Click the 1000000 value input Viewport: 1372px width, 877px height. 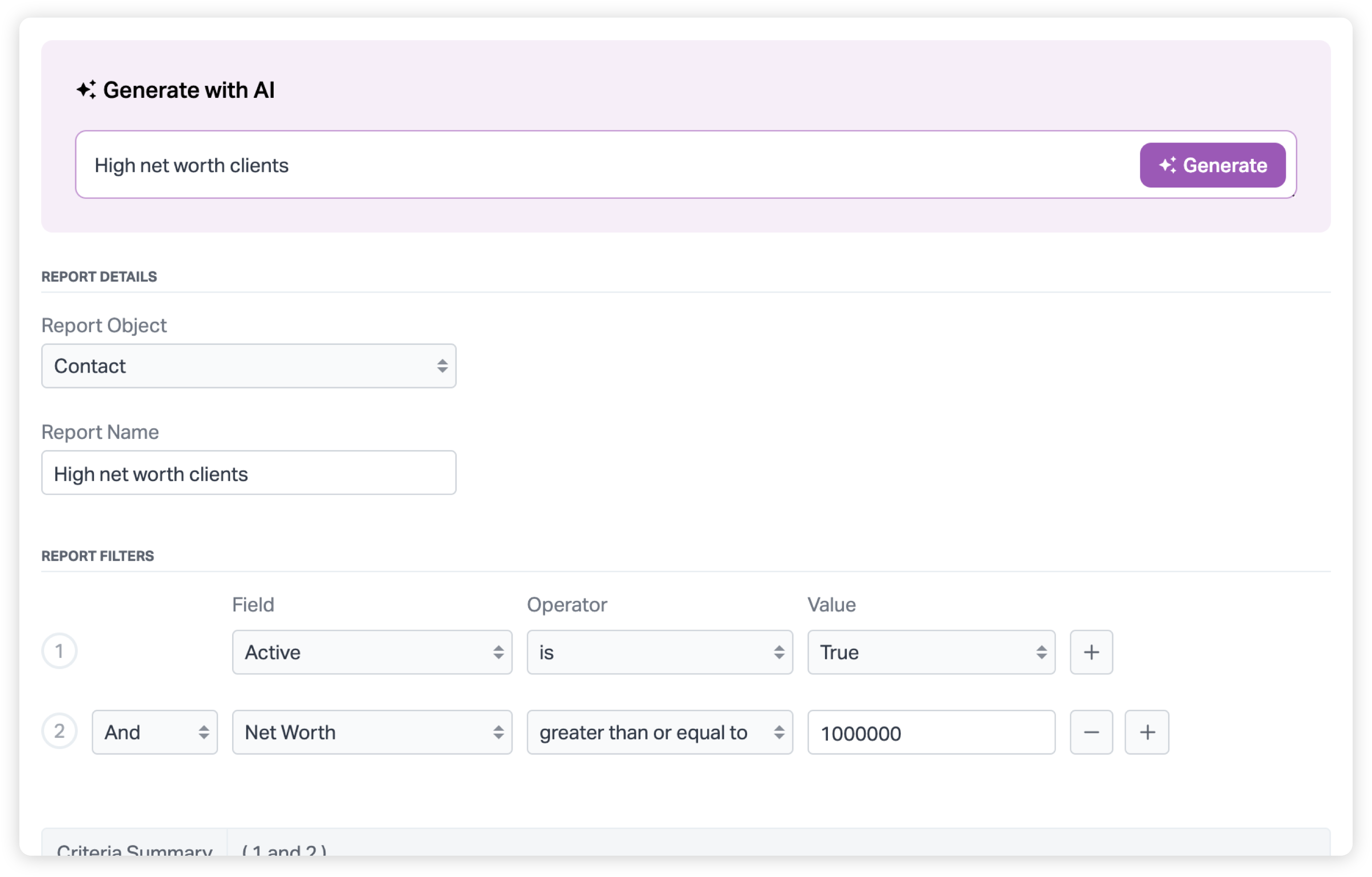[931, 732]
